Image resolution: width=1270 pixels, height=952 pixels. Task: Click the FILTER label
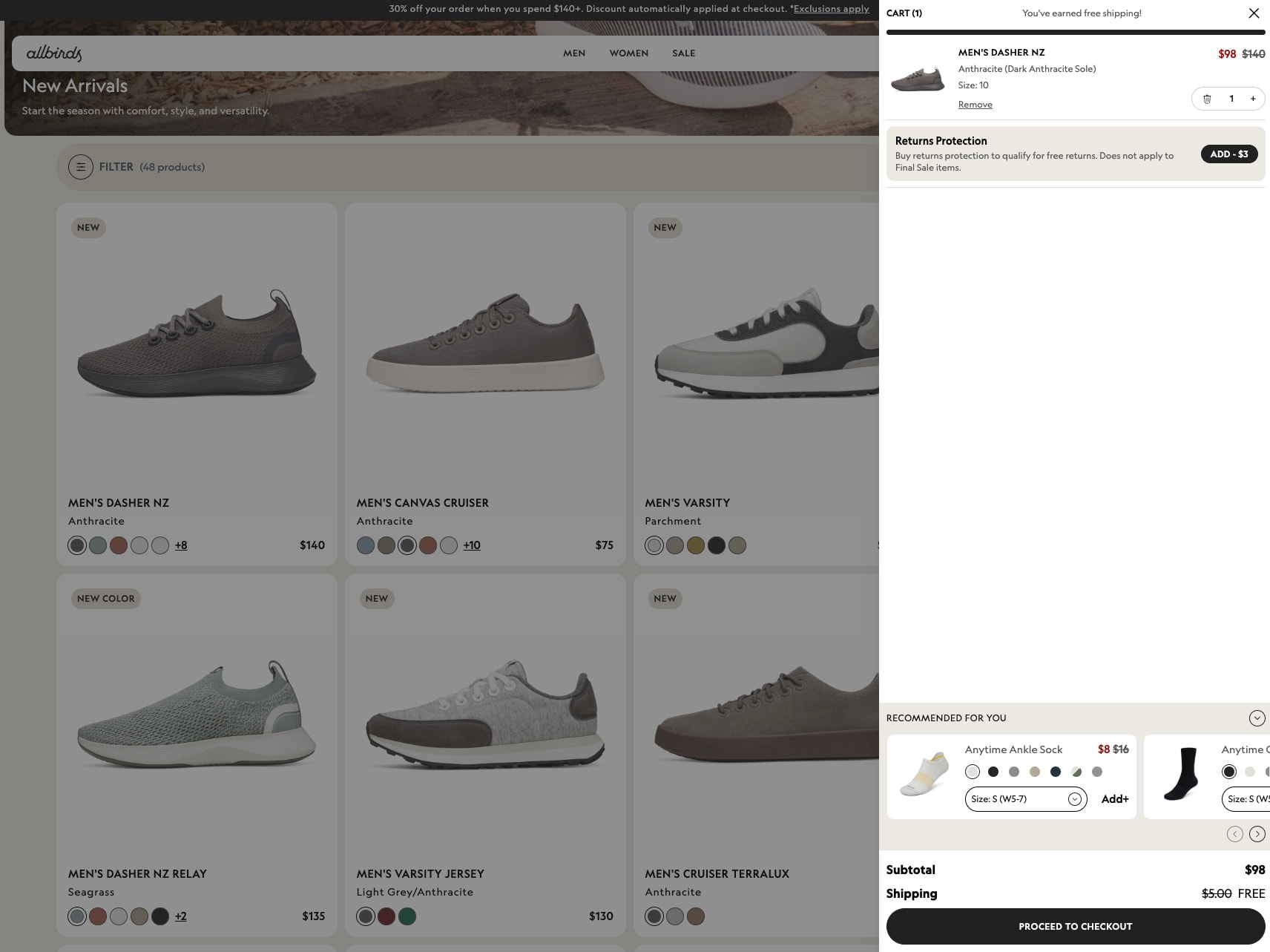[x=116, y=167]
